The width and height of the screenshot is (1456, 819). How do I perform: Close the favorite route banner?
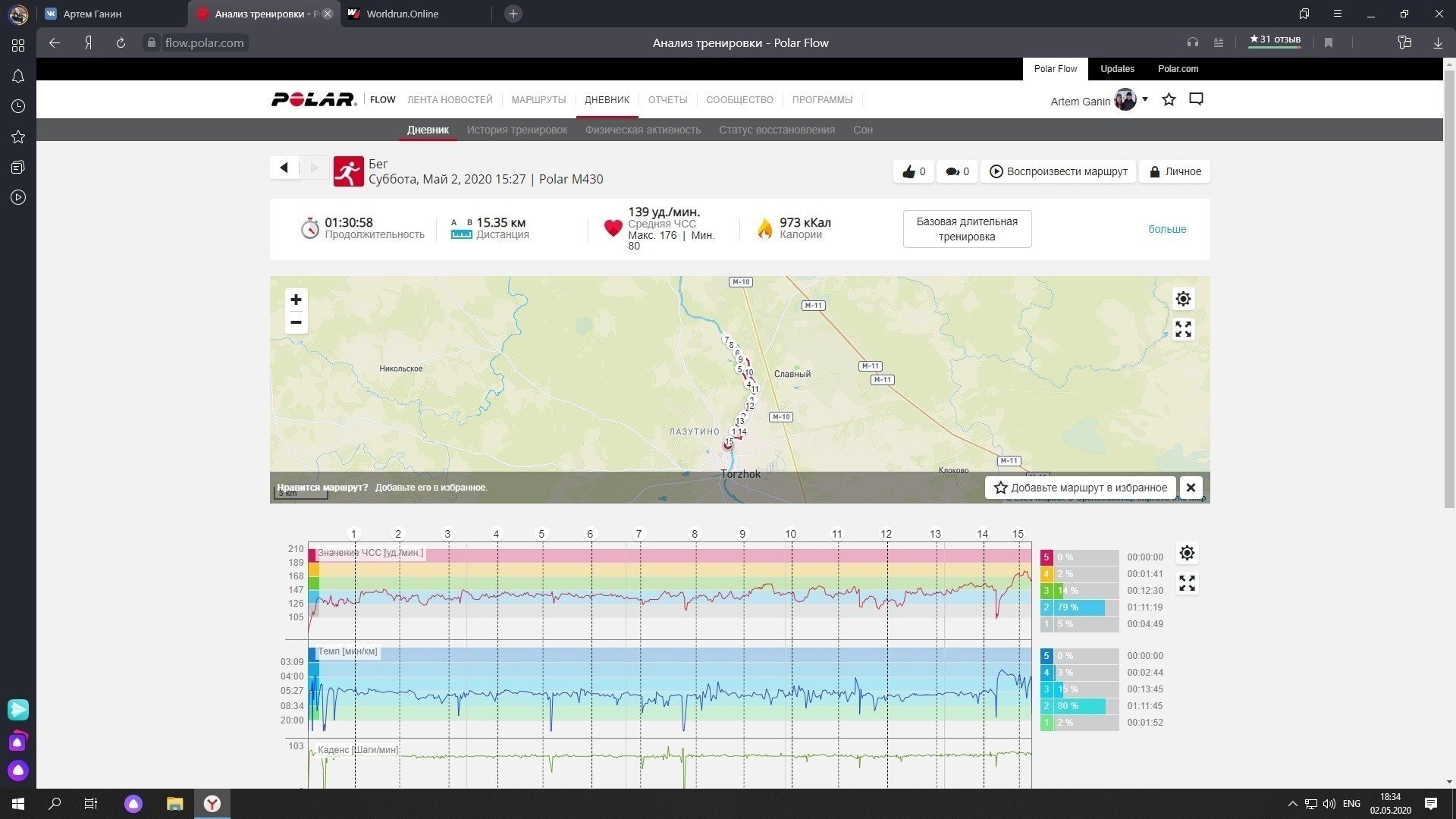(1191, 488)
